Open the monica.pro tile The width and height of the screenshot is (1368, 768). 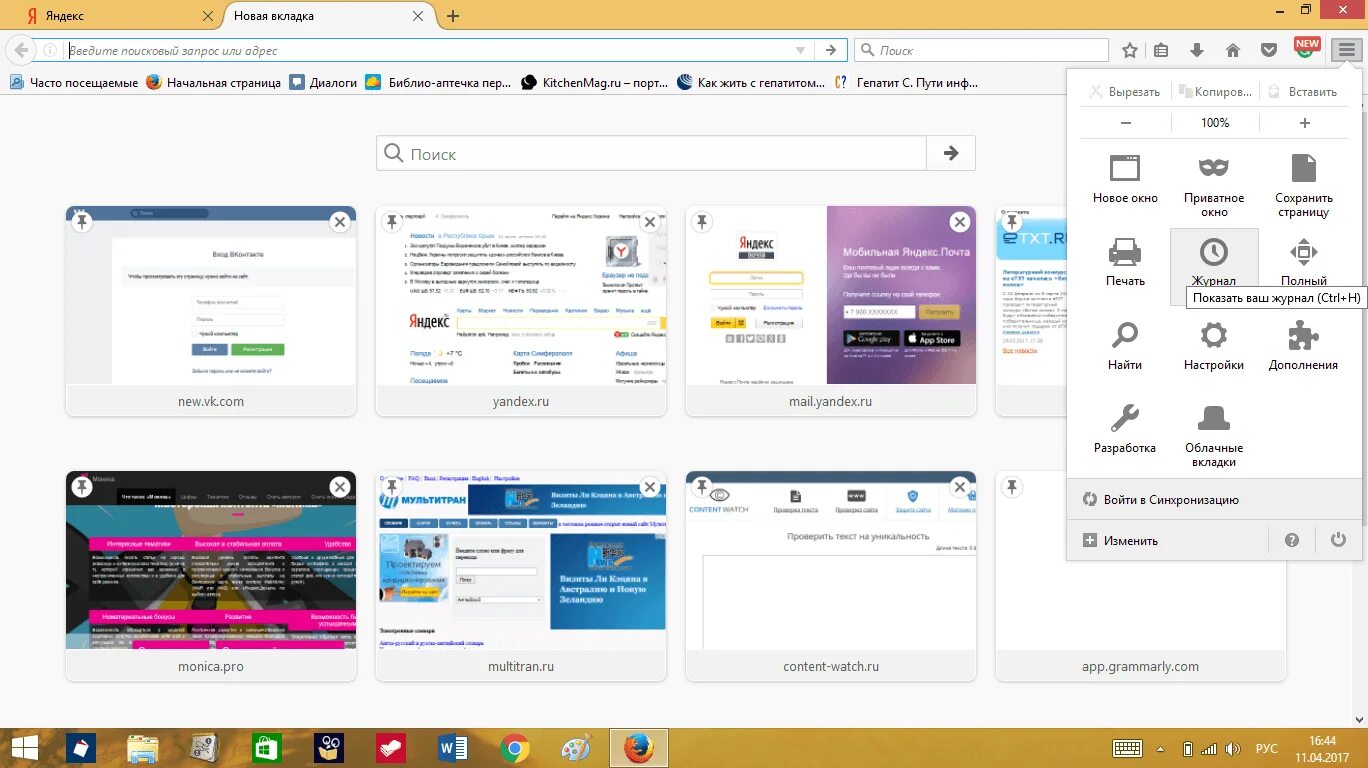pyautogui.click(x=211, y=576)
